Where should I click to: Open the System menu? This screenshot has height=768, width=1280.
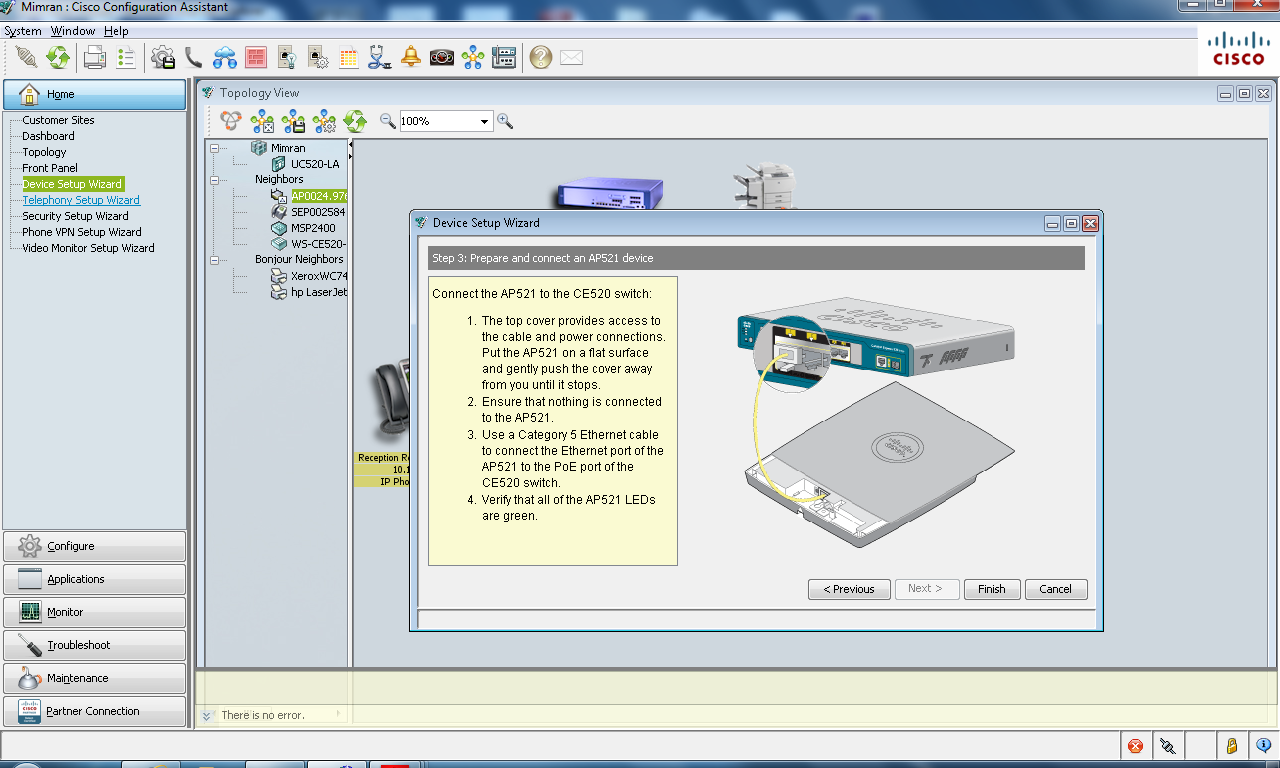23,31
